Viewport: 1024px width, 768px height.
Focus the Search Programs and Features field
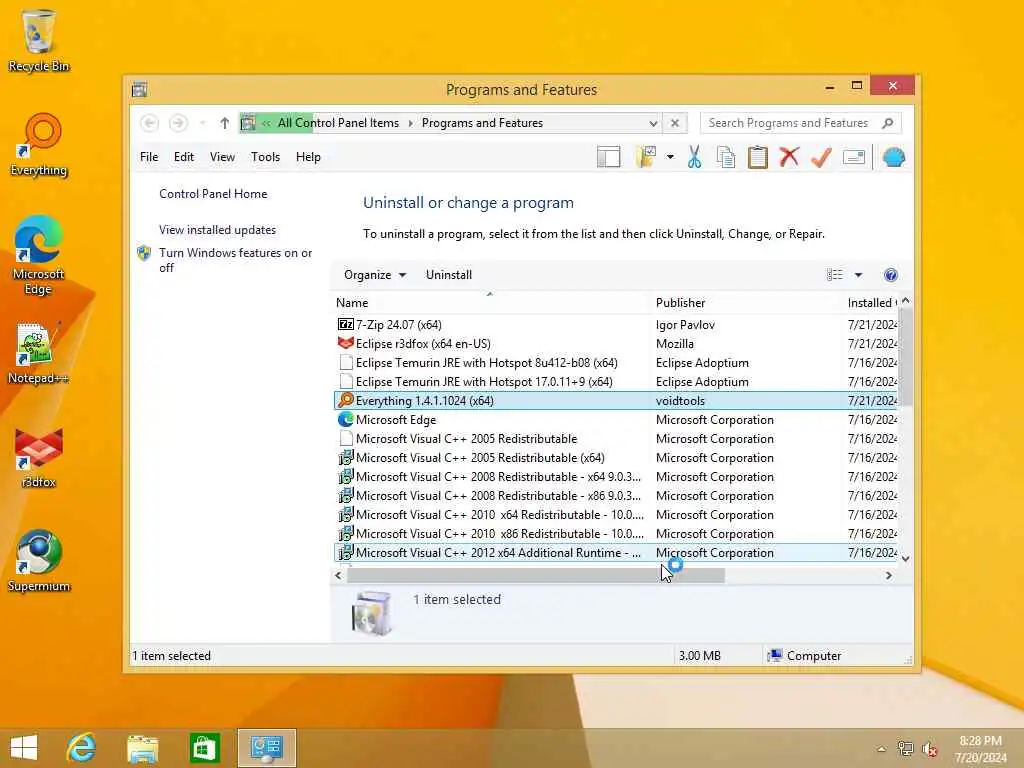(x=788, y=123)
